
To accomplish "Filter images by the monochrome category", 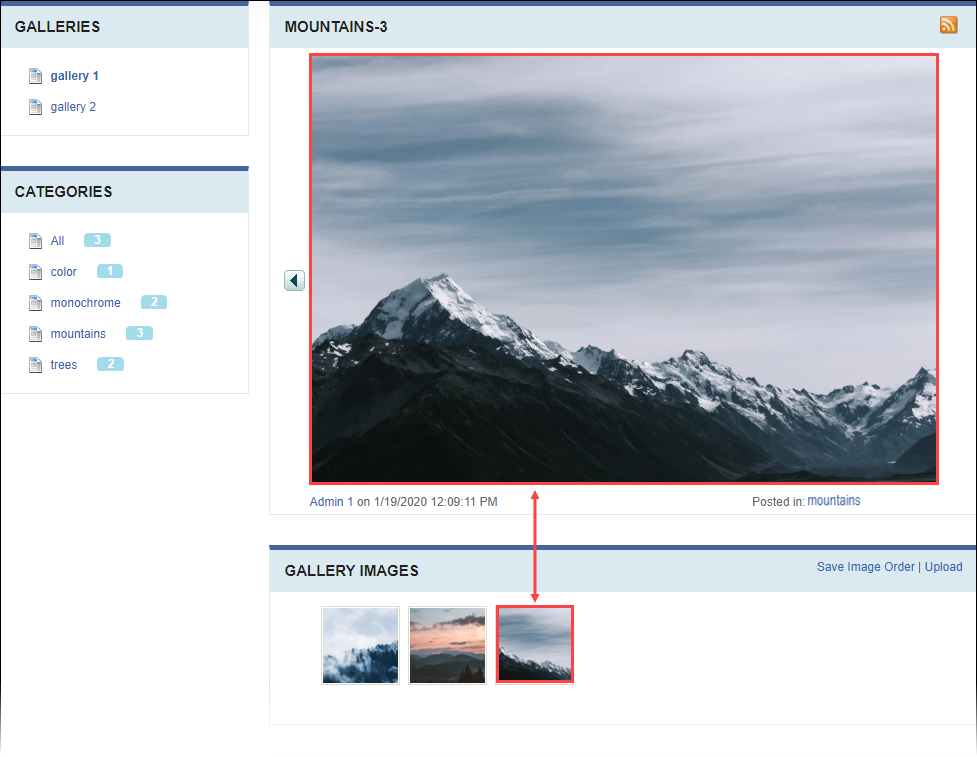I will click(85, 302).
